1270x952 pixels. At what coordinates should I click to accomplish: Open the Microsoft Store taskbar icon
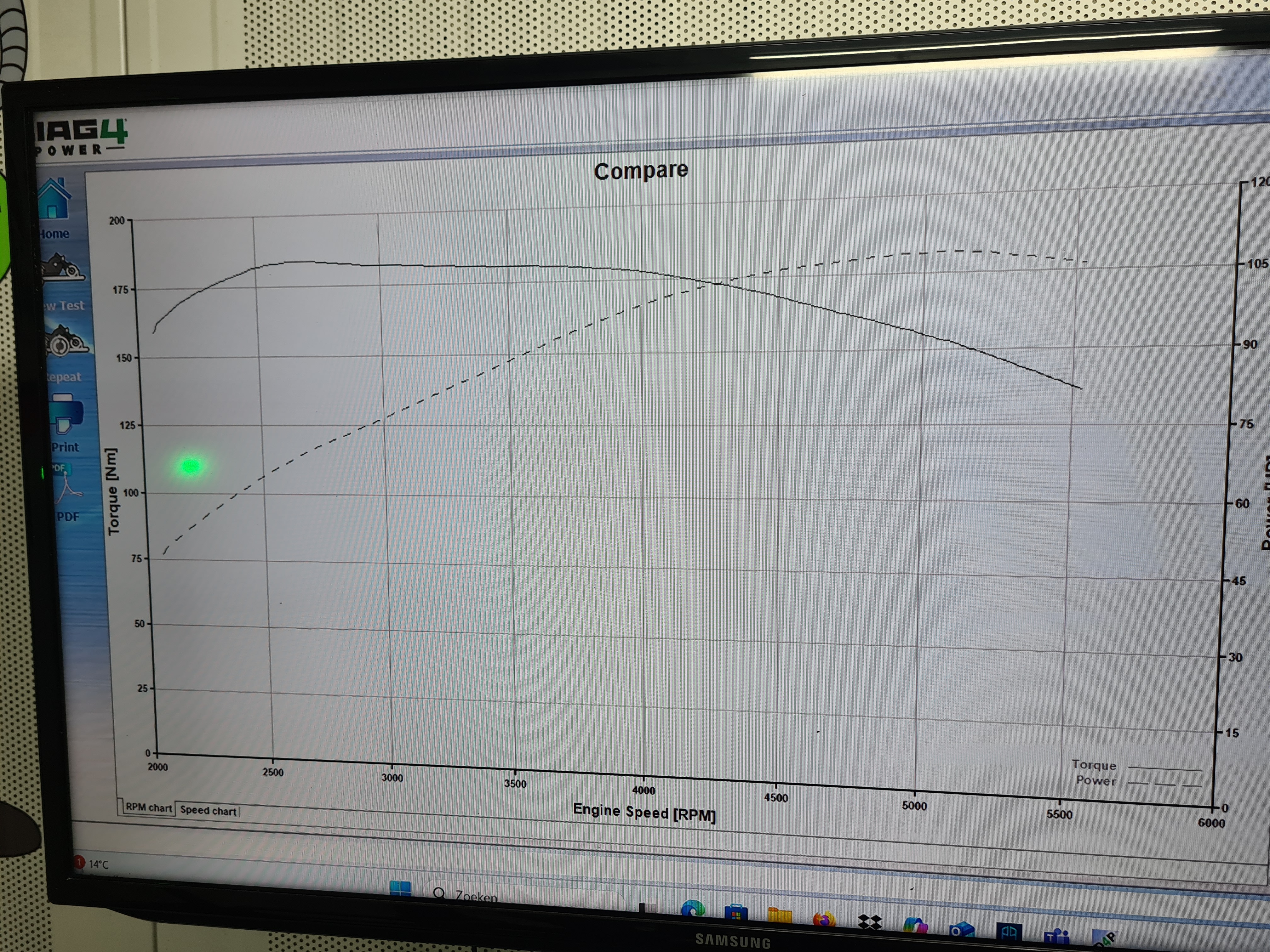(735, 912)
